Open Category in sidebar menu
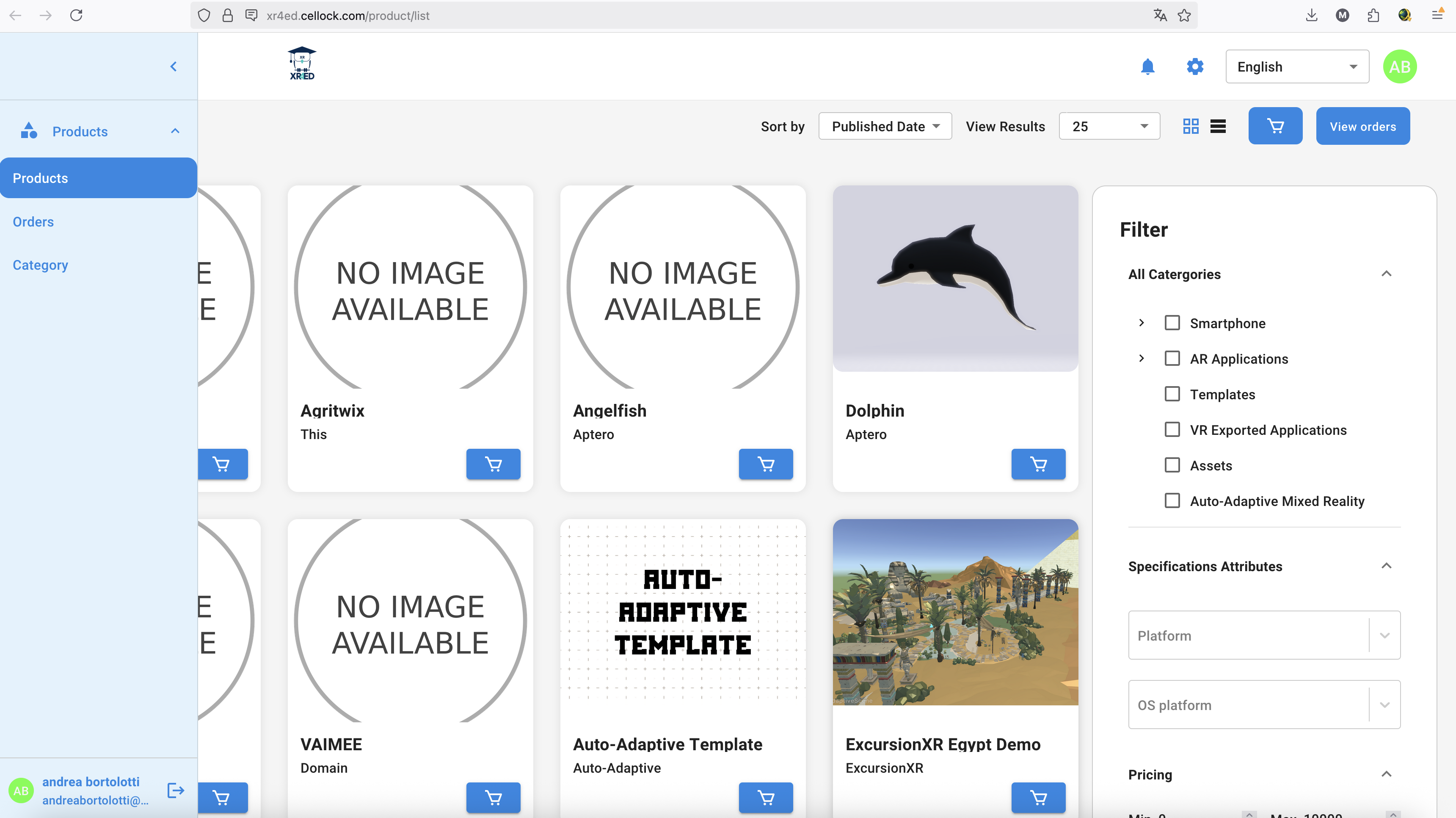This screenshot has height=818, width=1456. 40,265
